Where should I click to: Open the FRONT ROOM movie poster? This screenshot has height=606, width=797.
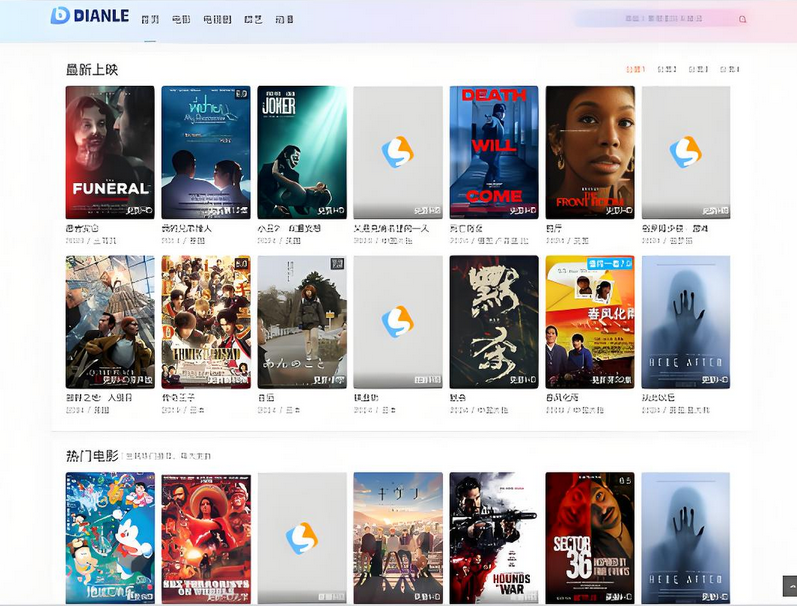(x=590, y=152)
